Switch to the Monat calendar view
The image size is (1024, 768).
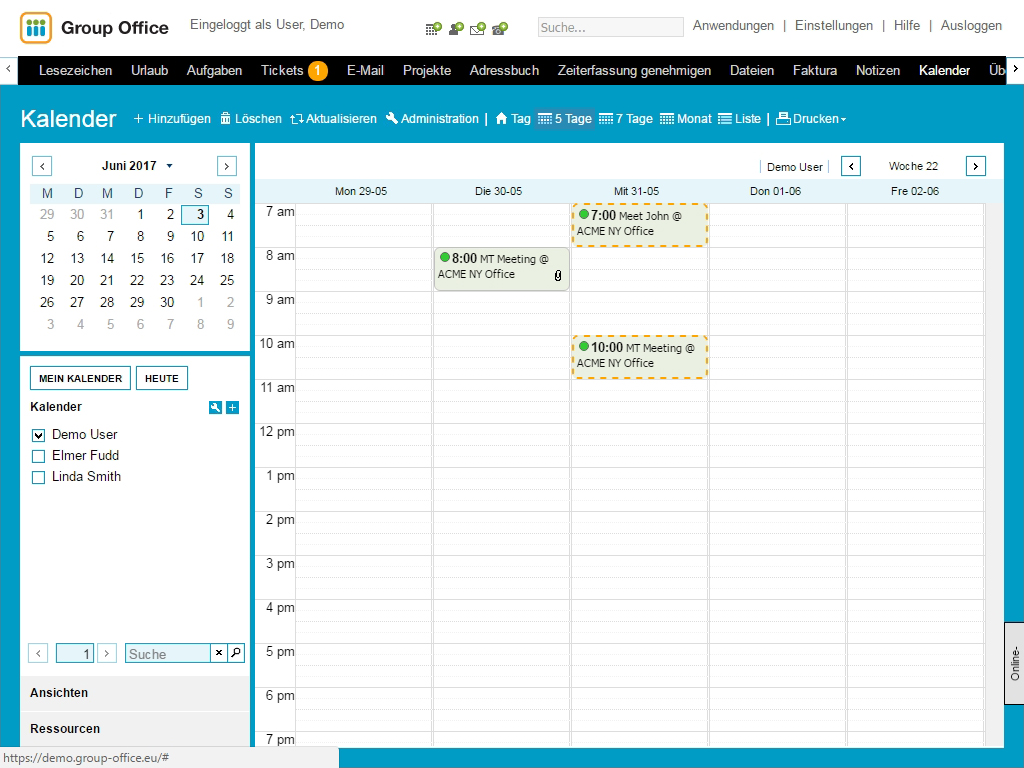pyautogui.click(x=685, y=119)
